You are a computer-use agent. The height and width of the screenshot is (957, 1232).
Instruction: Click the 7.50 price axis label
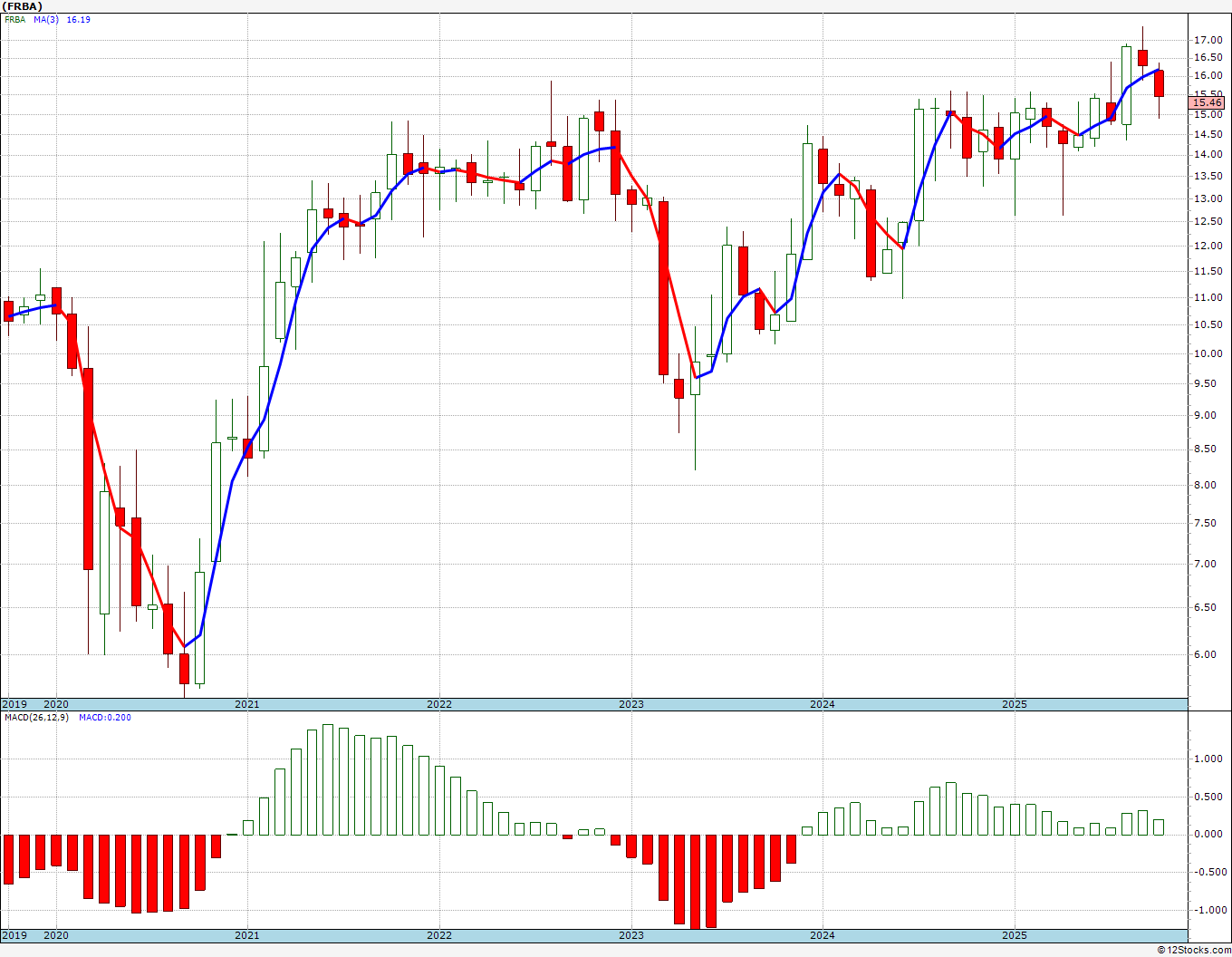pos(1205,523)
